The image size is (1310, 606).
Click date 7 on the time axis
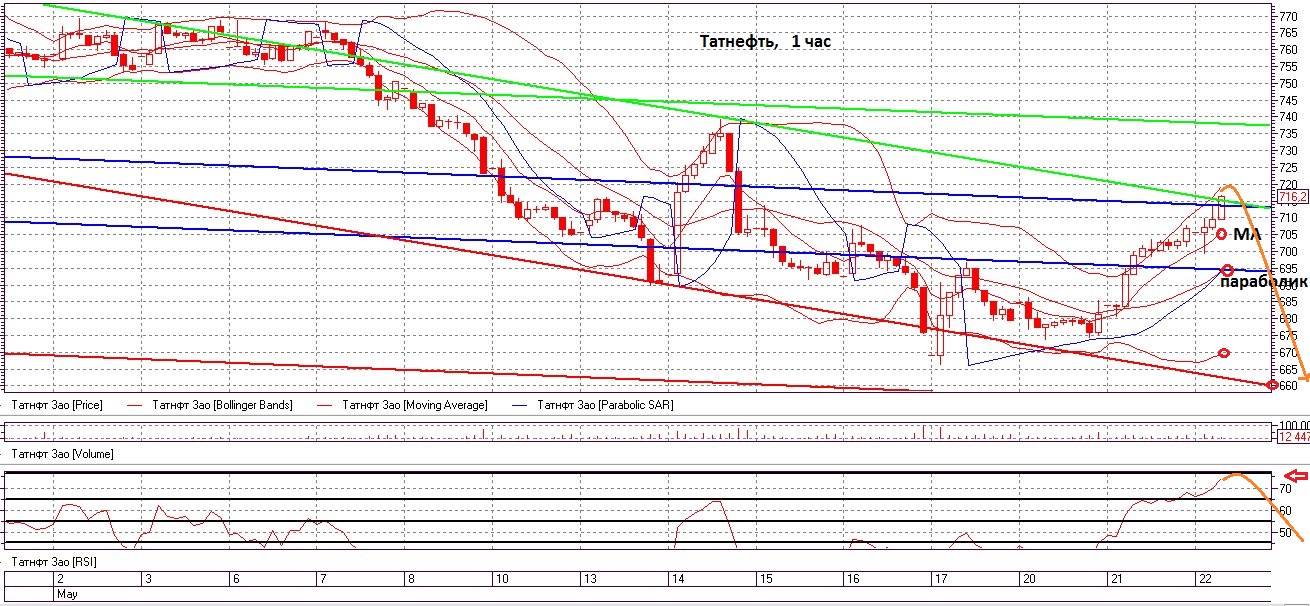coord(322,580)
